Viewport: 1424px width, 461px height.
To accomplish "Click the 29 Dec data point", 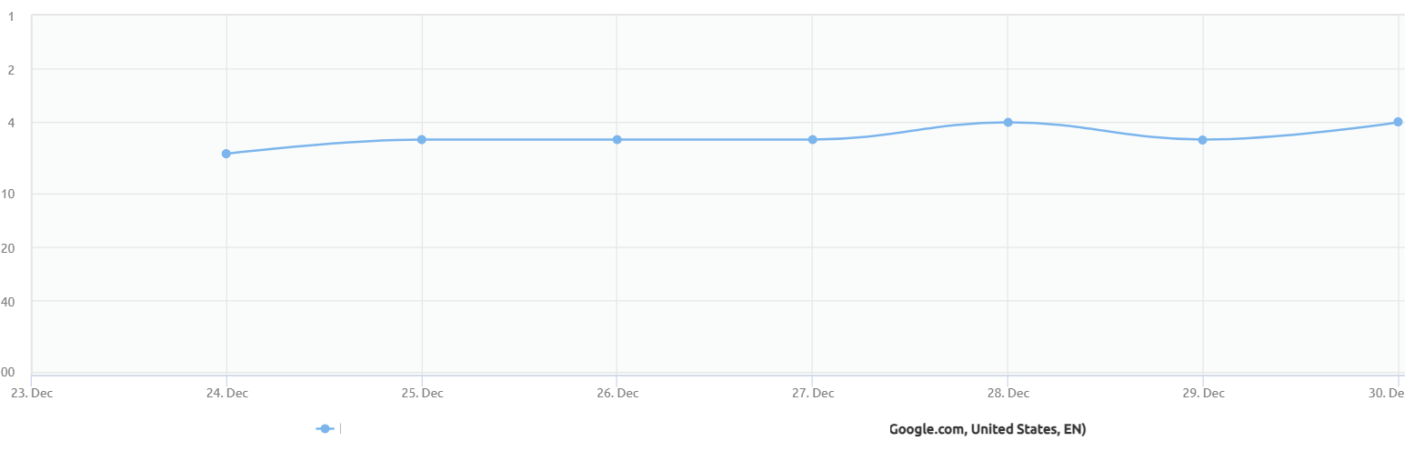I will [1203, 139].
